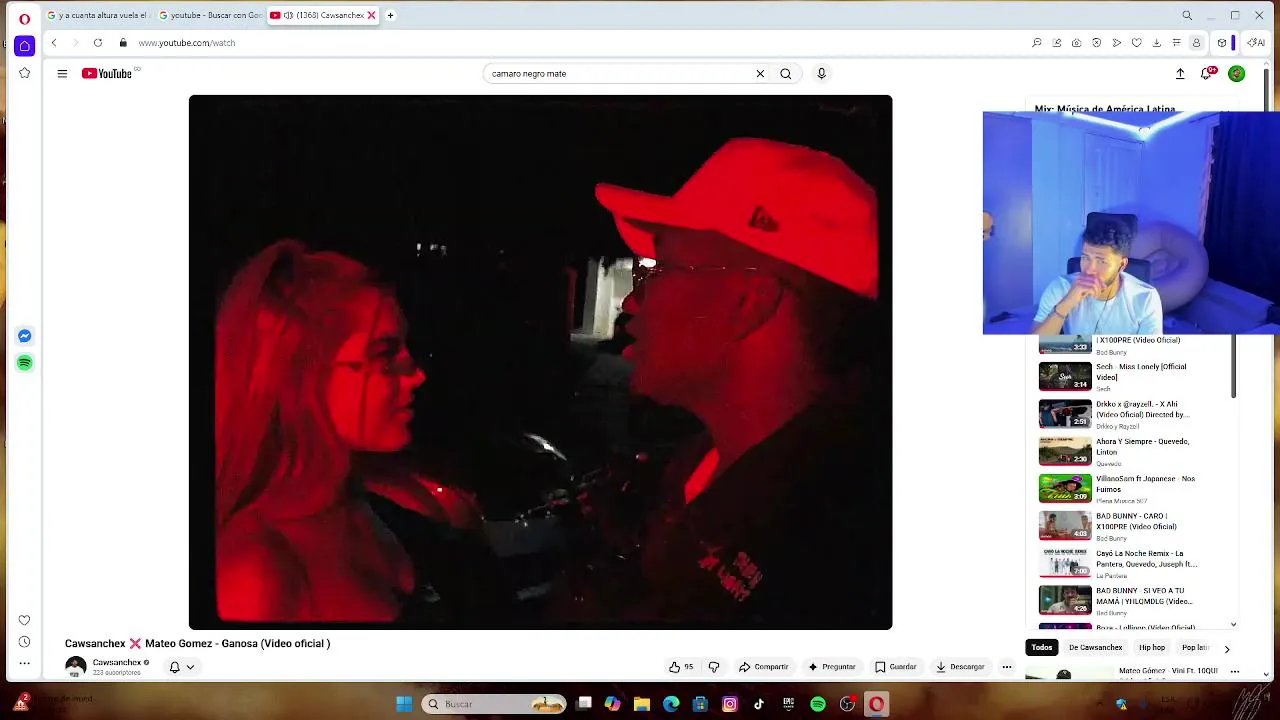Open Windows Start menu
Screen dimensions: 1280x720
(x=404, y=704)
